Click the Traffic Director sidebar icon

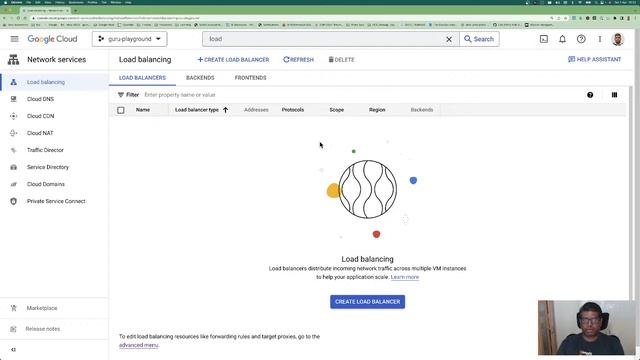[x=13, y=150]
